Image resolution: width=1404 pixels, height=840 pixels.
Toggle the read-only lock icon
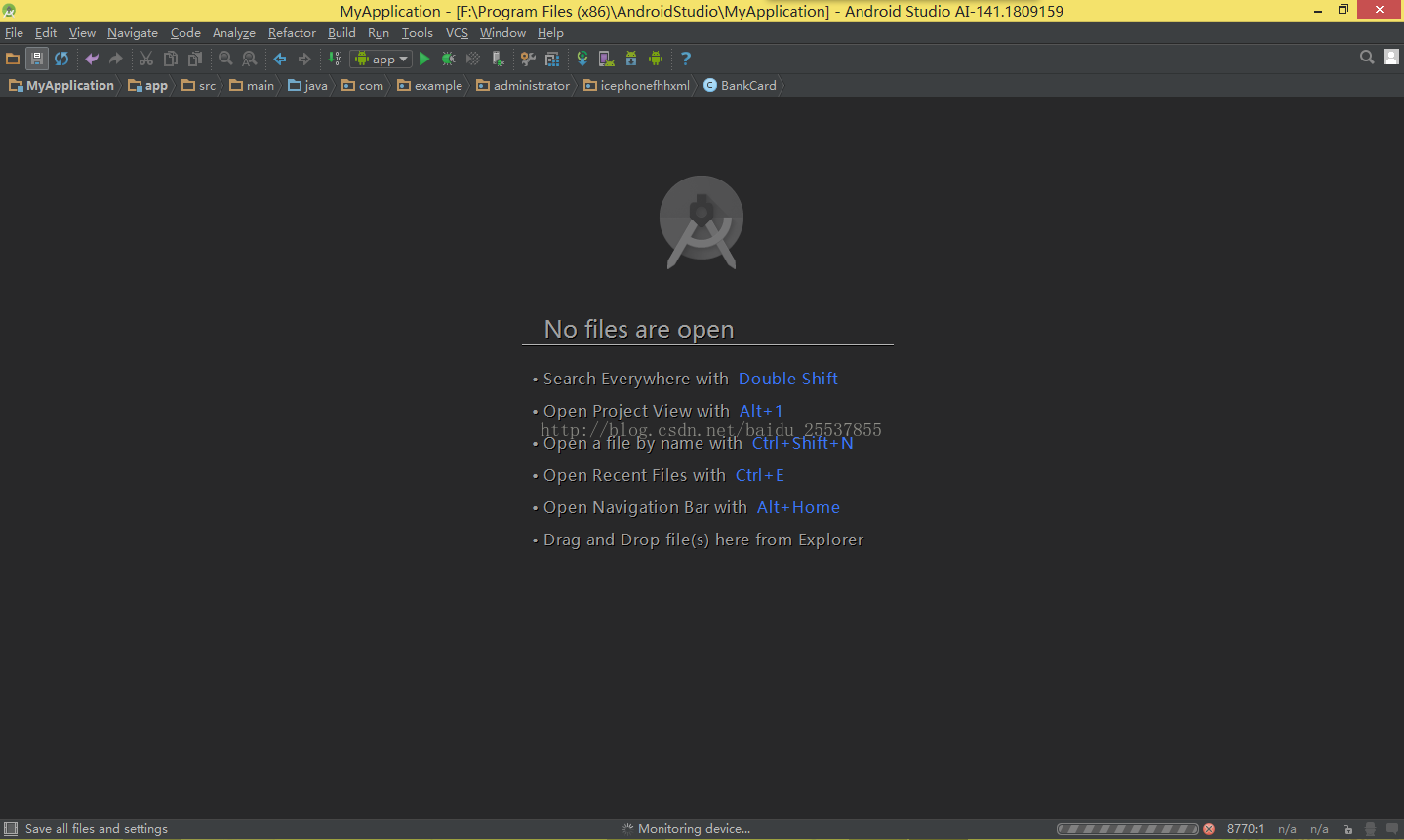pyautogui.click(x=1348, y=829)
